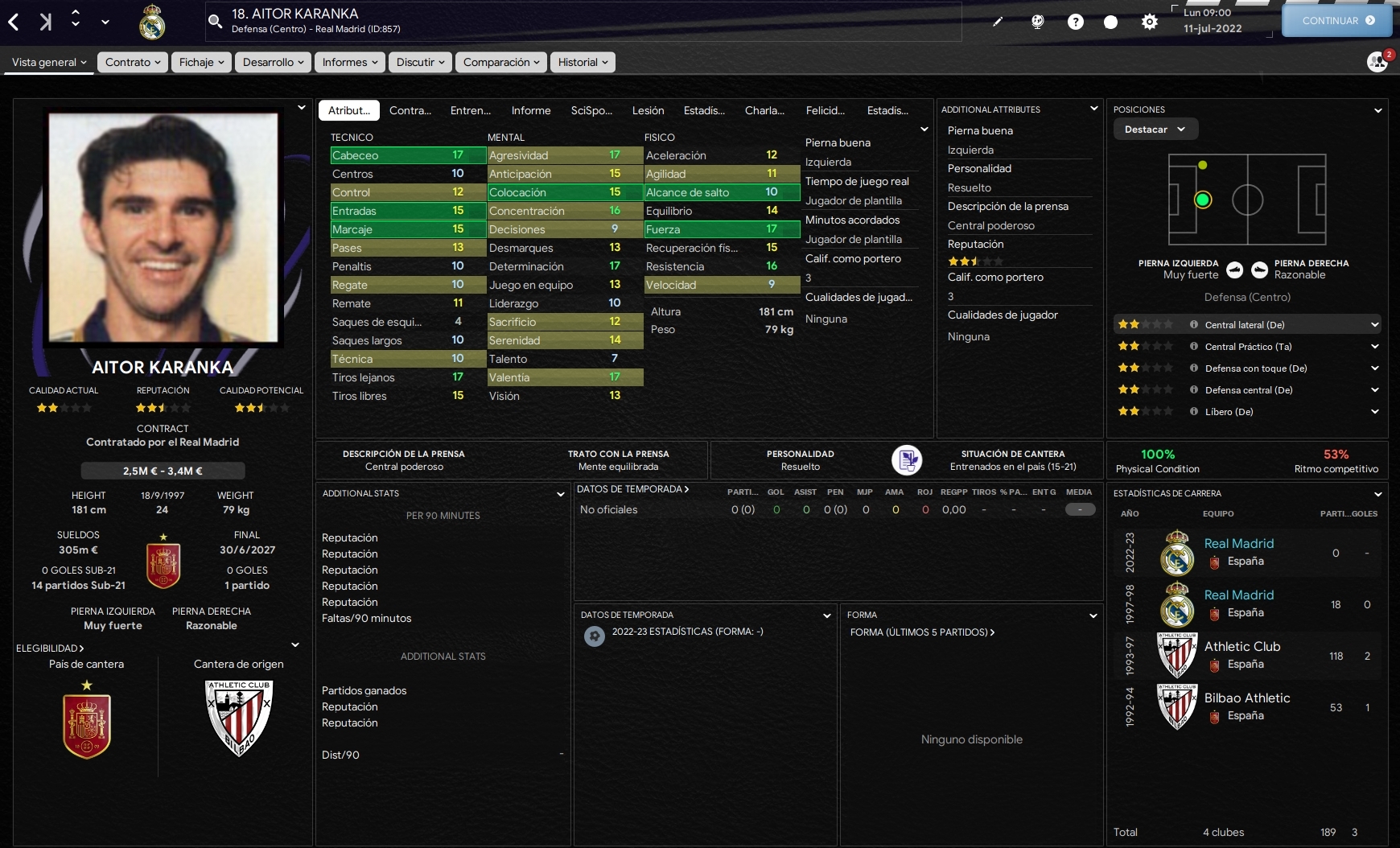Click the info icon beside Central lateral (De)
Viewport: 1400px width, 848px height.
(1194, 325)
